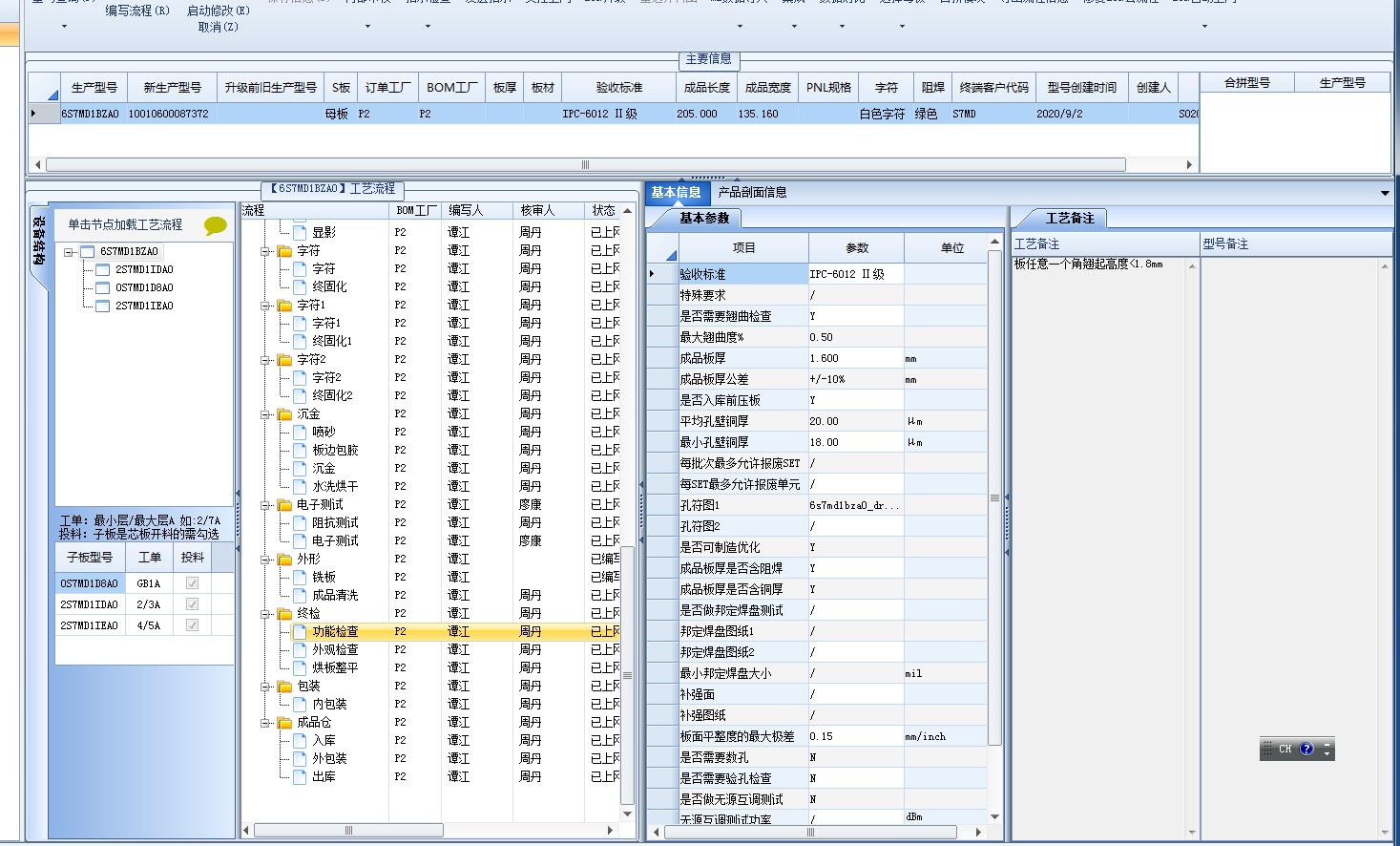
Task: Click the 字符 folder icon
Action: (x=284, y=251)
